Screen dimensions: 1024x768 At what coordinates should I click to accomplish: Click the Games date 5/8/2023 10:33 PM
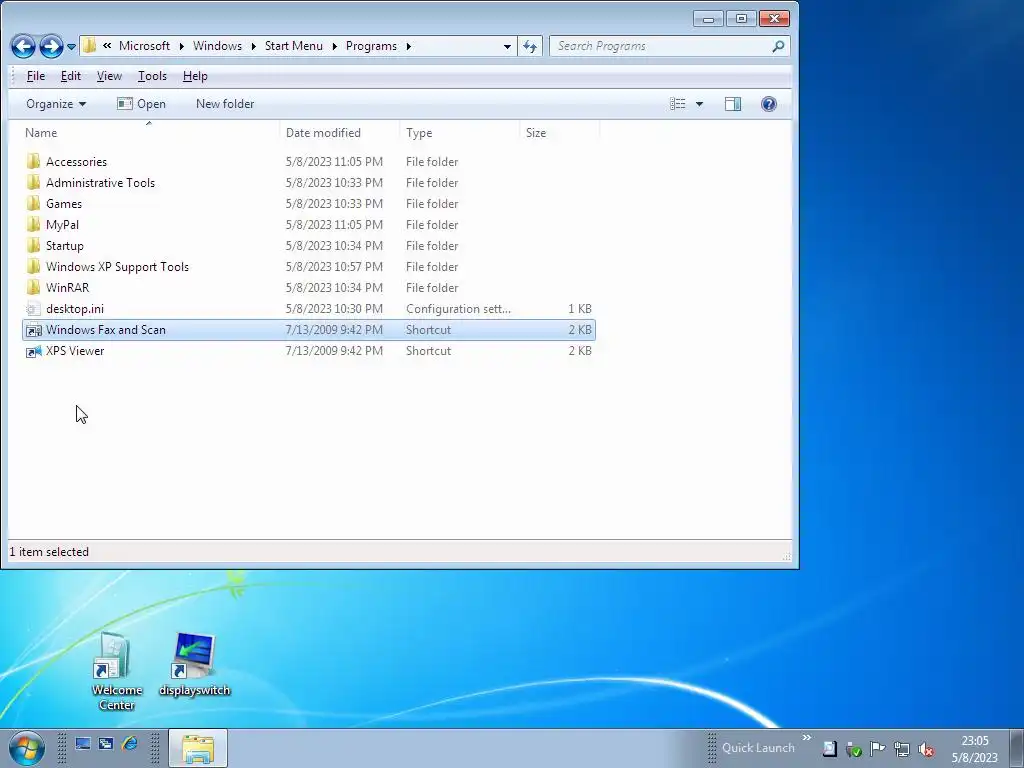(x=334, y=203)
